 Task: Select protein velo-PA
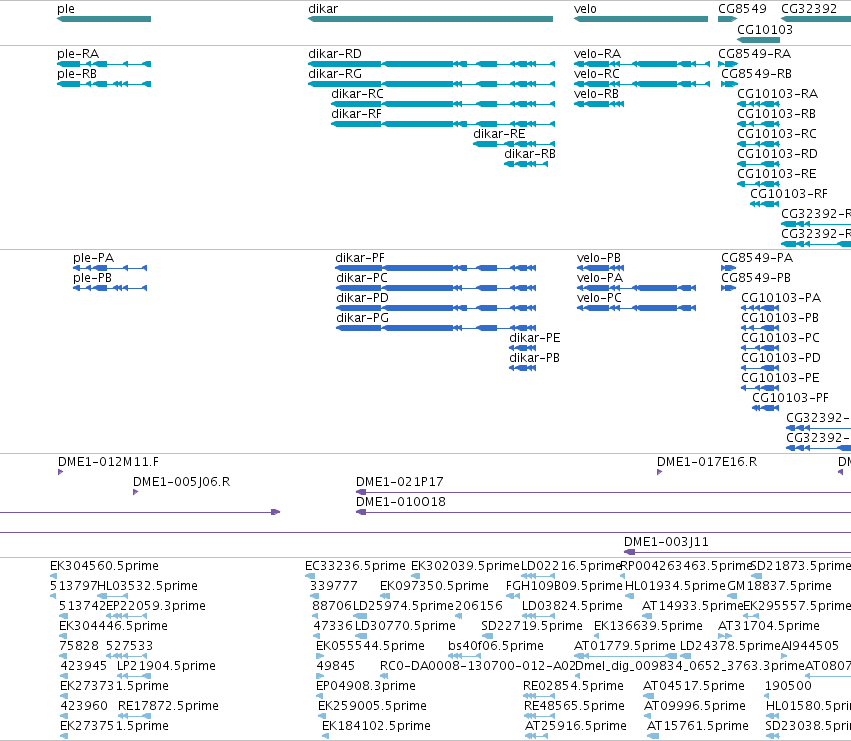pos(636,288)
